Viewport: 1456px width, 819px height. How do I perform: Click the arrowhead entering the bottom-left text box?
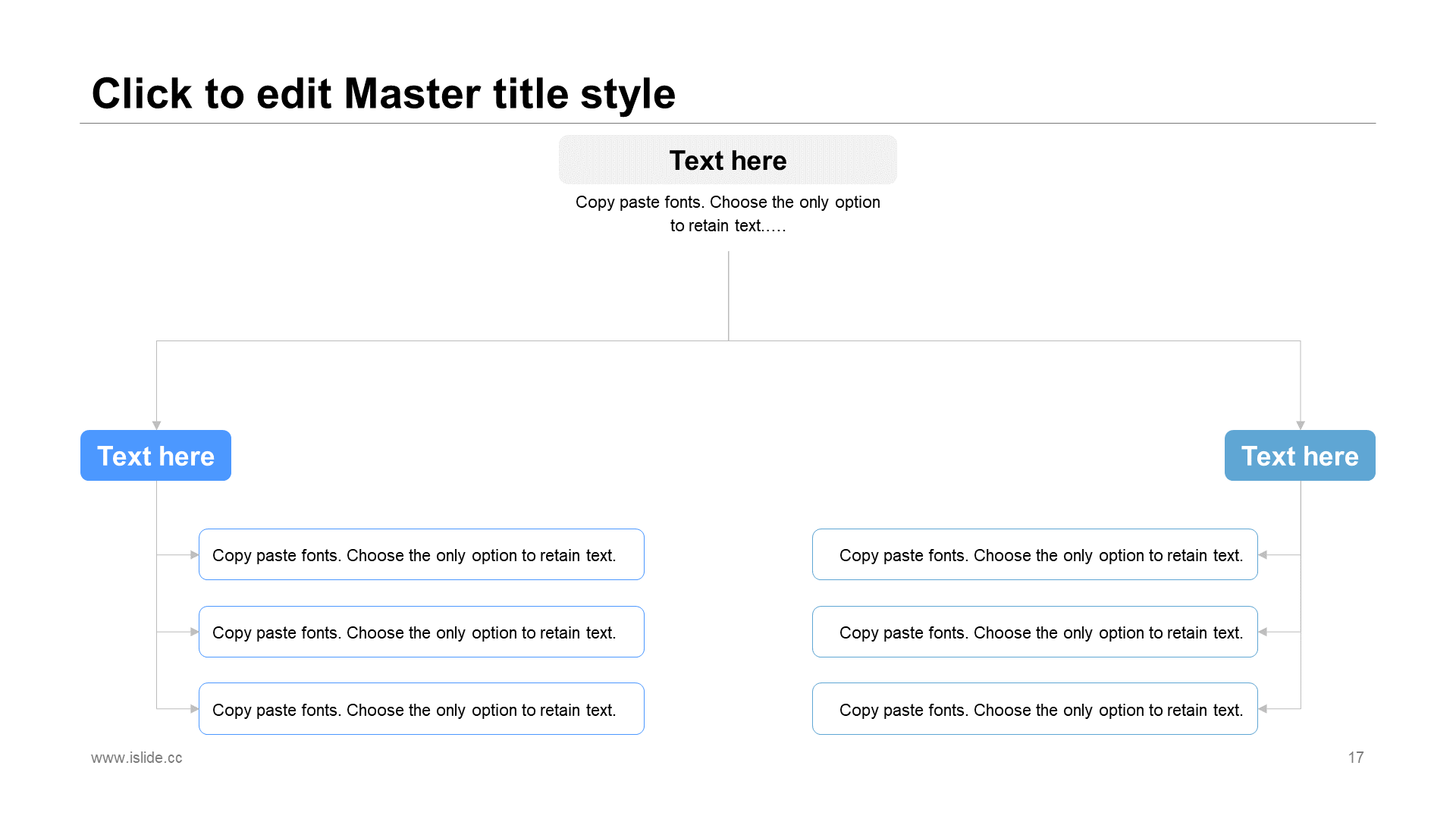(194, 709)
